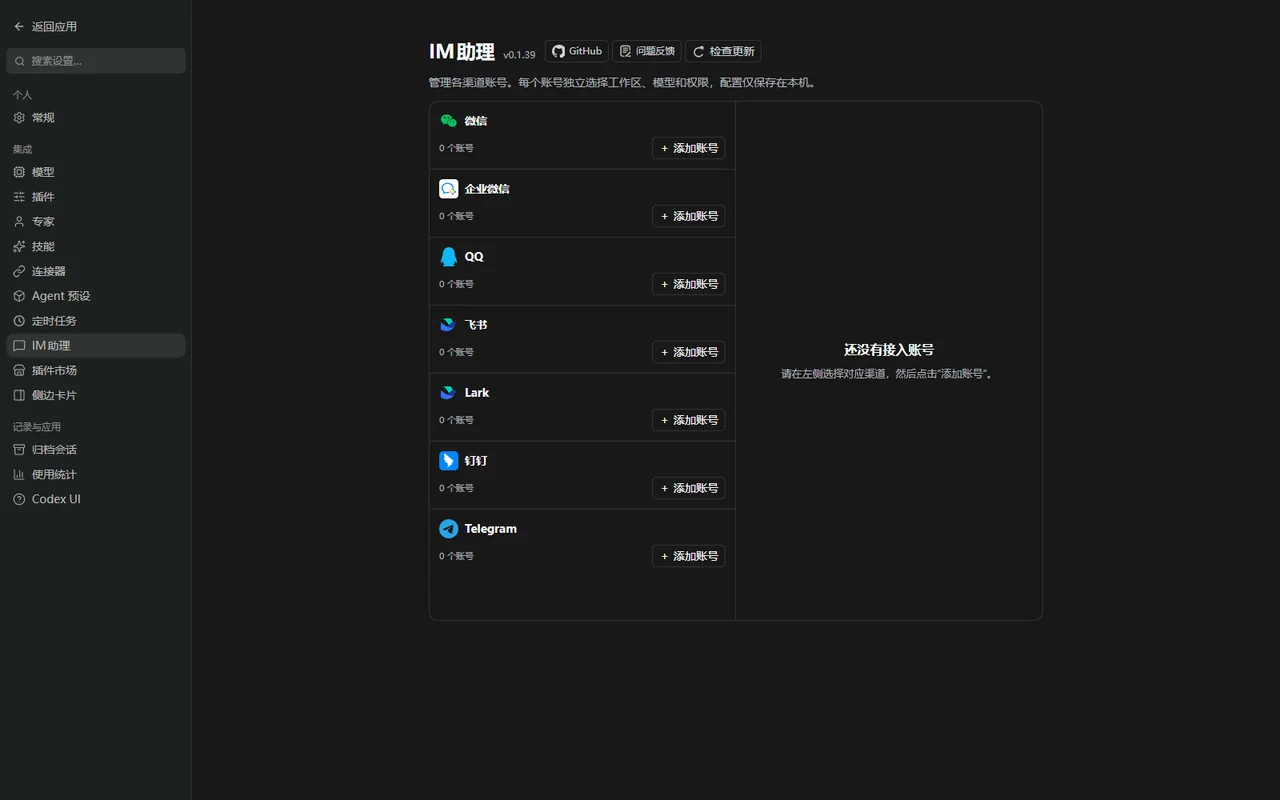Add account for 钉钉
Viewport: 1280px width, 800px height.
(689, 488)
